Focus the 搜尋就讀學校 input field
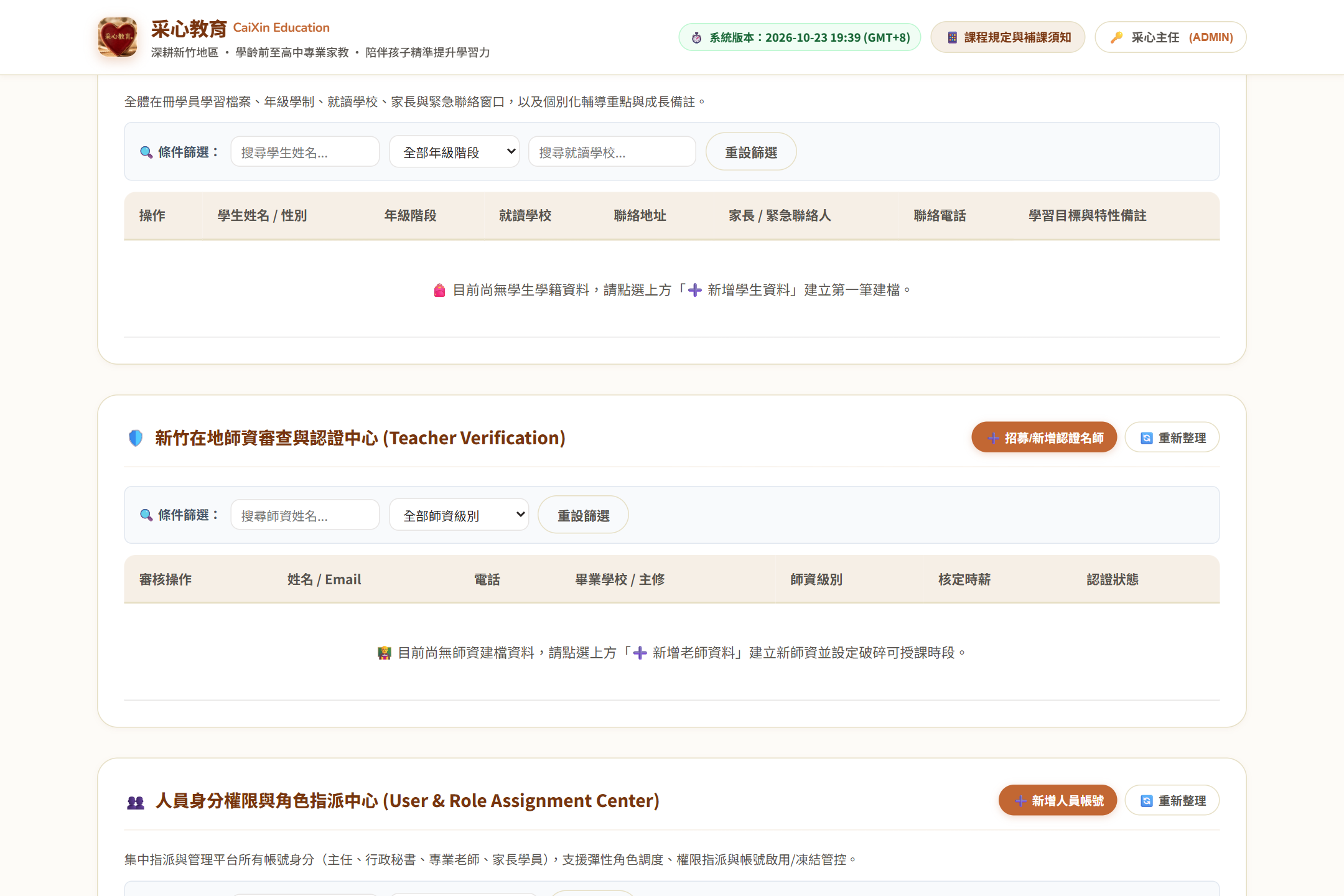 612,152
